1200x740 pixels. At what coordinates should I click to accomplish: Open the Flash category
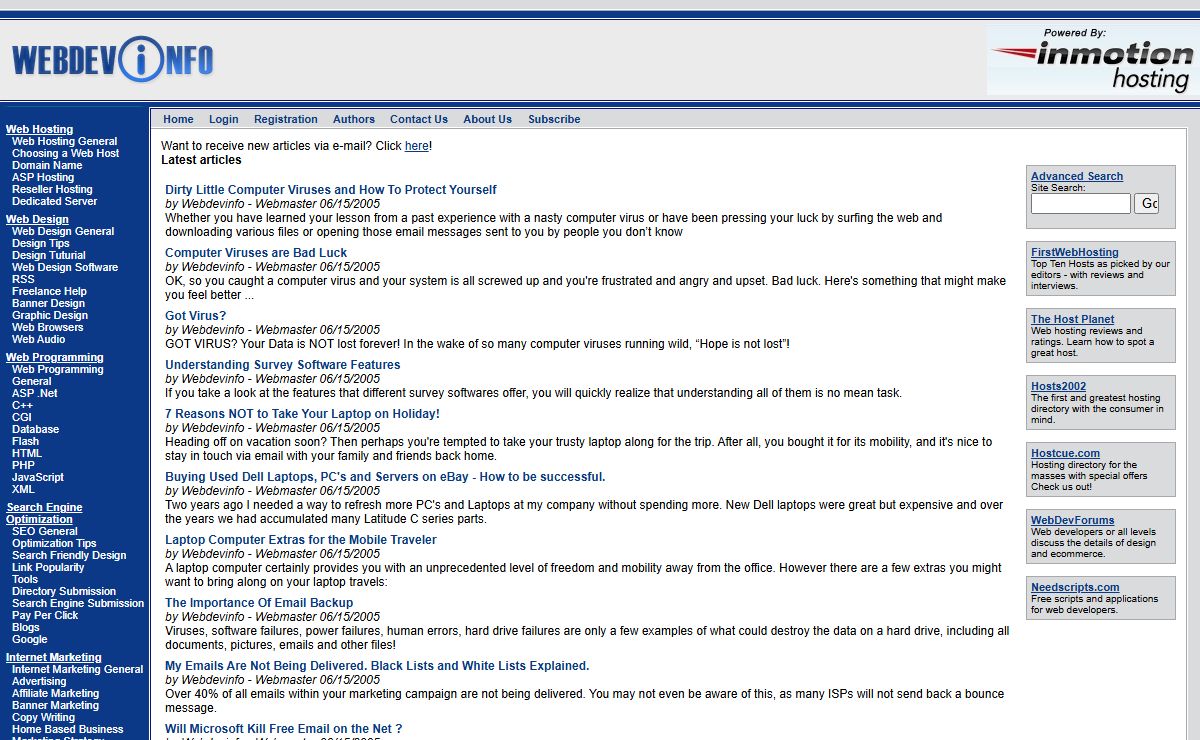coord(26,442)
